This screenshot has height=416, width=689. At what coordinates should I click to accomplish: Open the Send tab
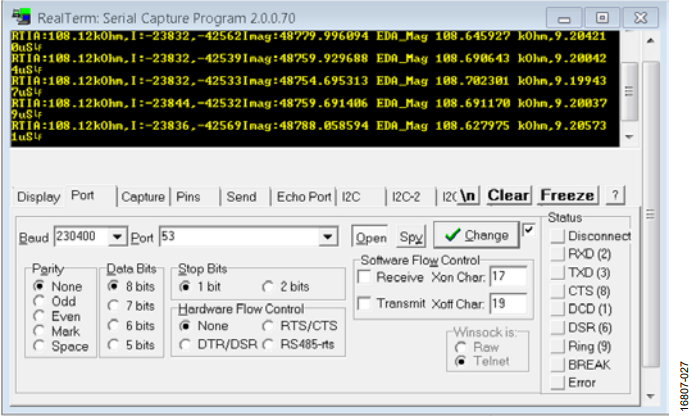(241, 197)
